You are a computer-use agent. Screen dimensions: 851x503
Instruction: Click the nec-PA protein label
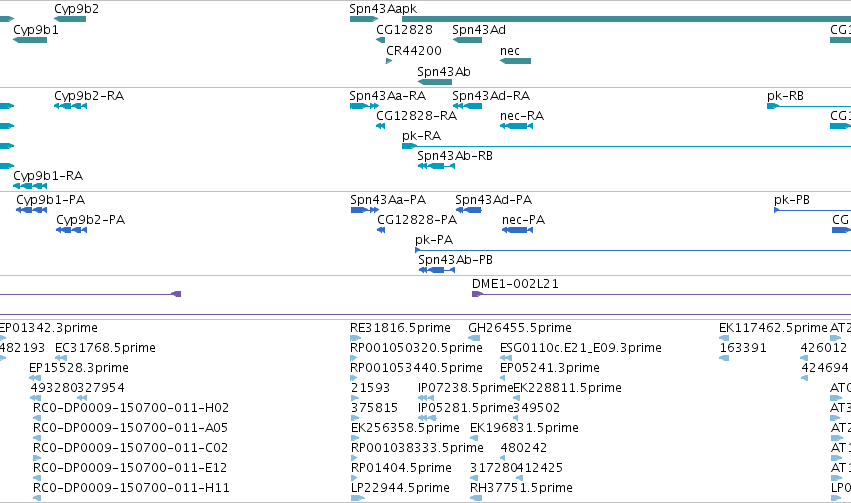[524, 220]
